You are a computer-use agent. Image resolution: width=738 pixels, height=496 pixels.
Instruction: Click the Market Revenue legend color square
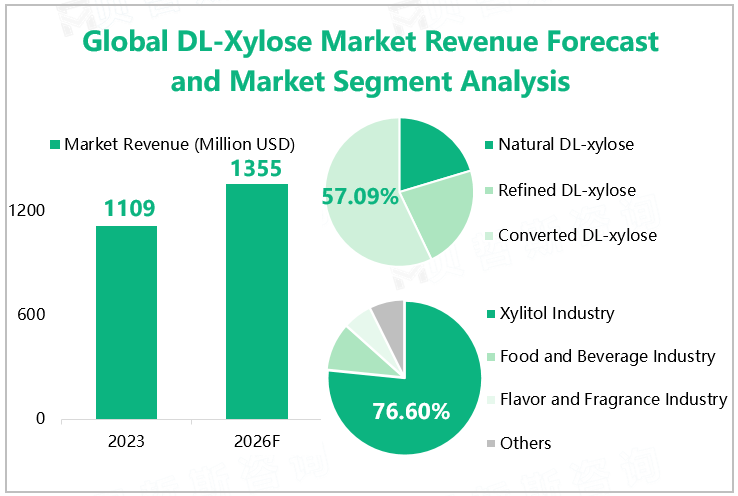55,145
